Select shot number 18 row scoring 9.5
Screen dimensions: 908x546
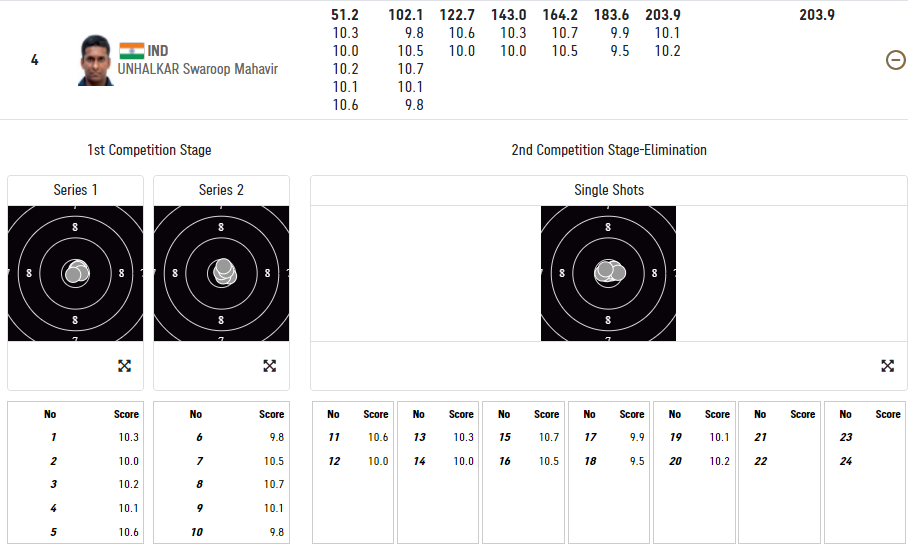tap(609, 461)
